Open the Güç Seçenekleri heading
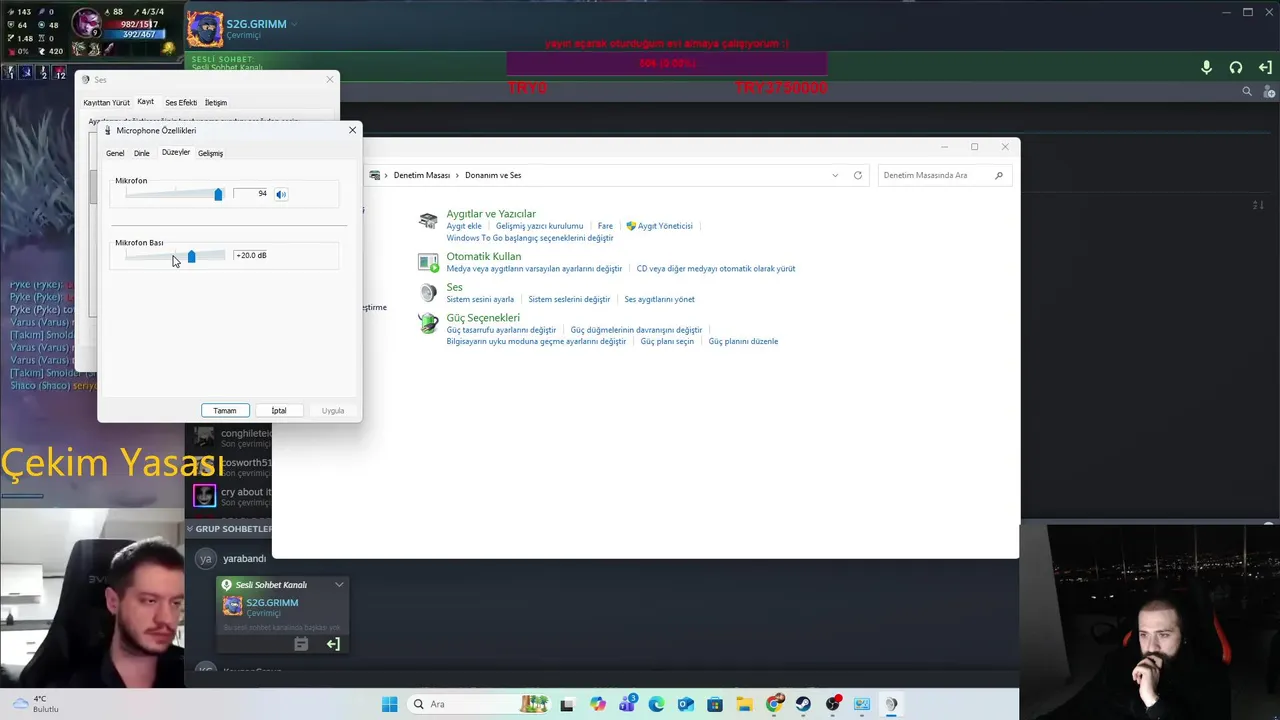 pos(483,318)
